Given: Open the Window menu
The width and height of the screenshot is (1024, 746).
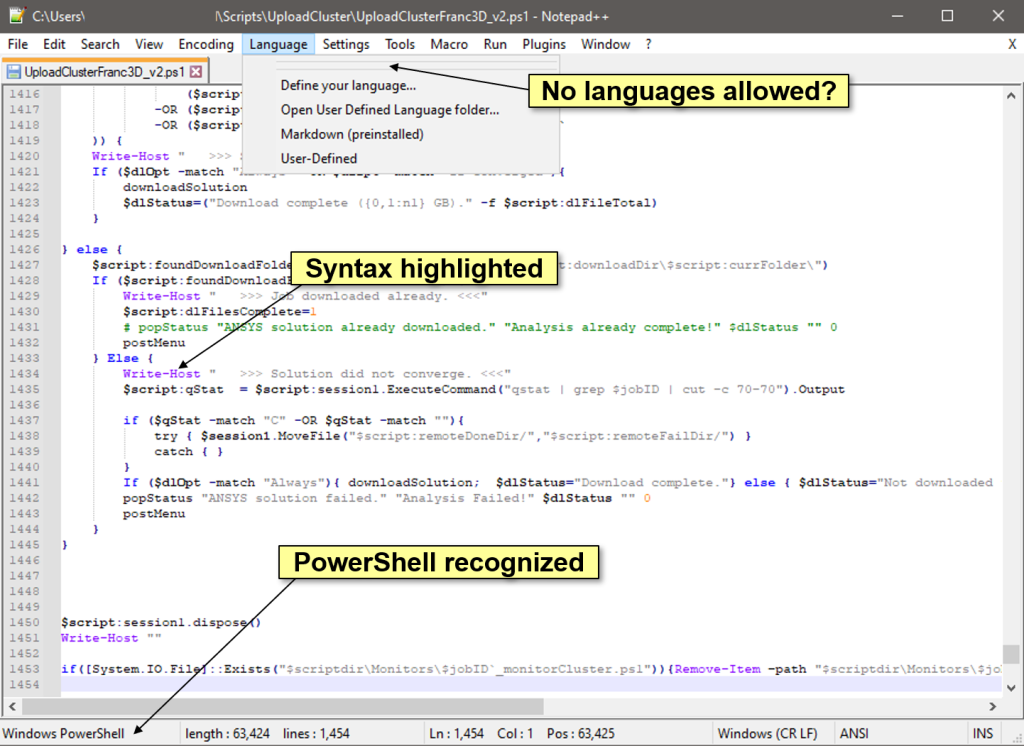Looking at the screenshot, I should pos(605,44).
